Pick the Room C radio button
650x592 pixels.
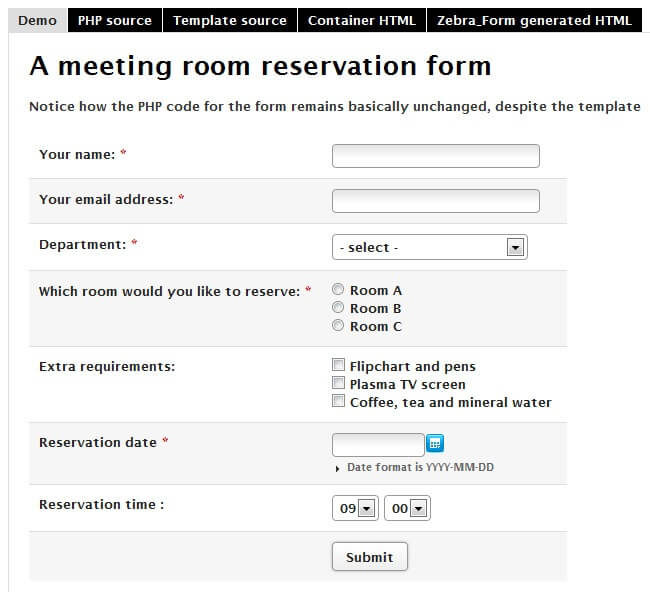pyautogui.click(x=338, y=326)
